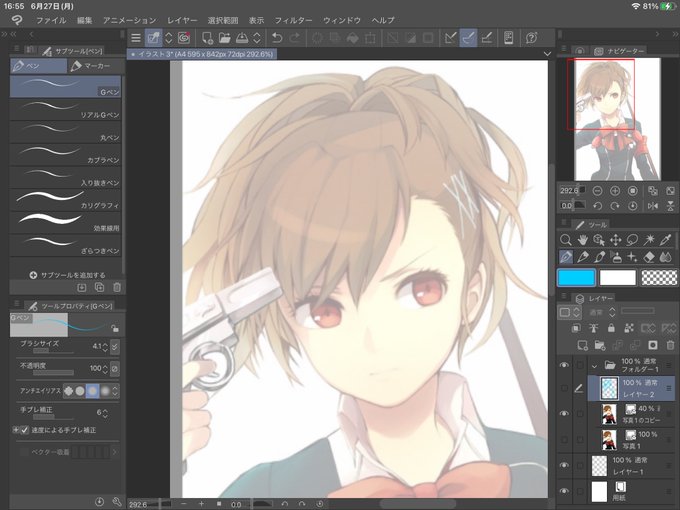680x510 pixels.
Task: Open Clip Studio swirl icon
Action: point(184,38)
